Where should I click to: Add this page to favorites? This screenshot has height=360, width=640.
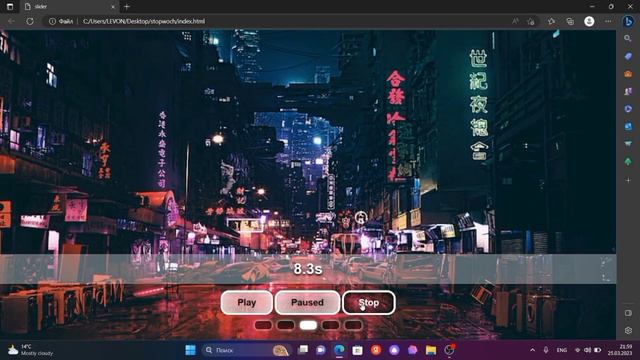pyautogui.click(x=531, y=21)
